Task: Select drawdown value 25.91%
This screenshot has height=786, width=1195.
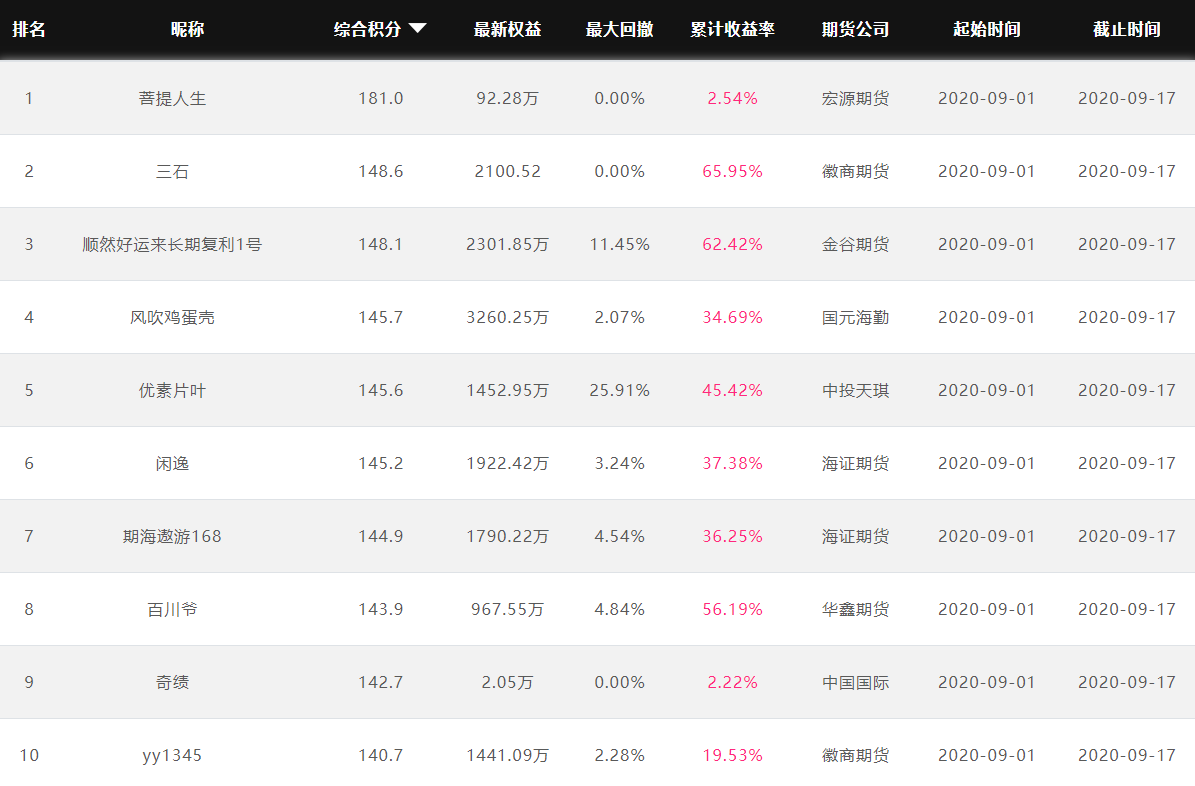Action: point(620,390)
